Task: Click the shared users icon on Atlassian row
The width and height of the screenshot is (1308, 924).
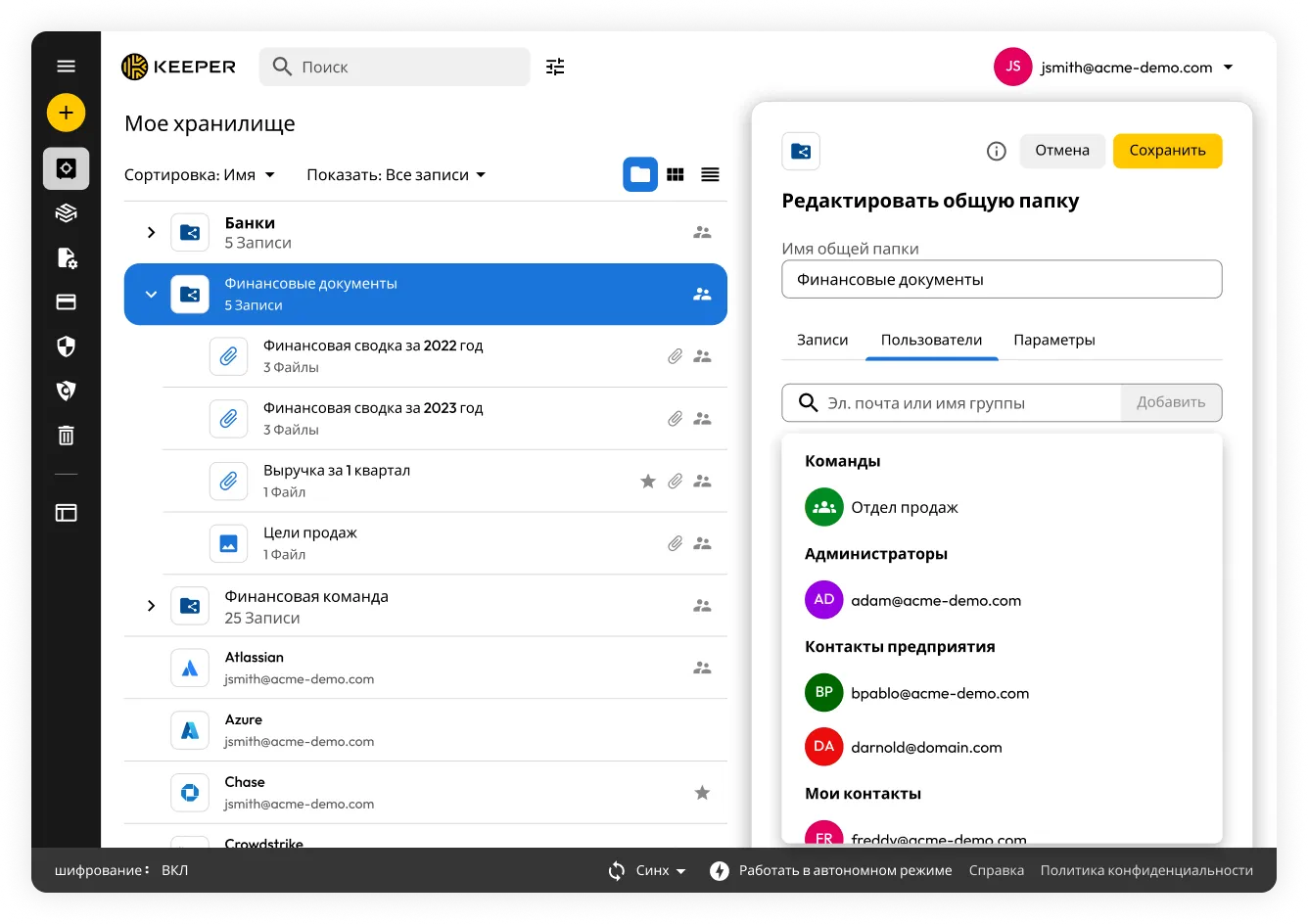Action: coord(702,668)
